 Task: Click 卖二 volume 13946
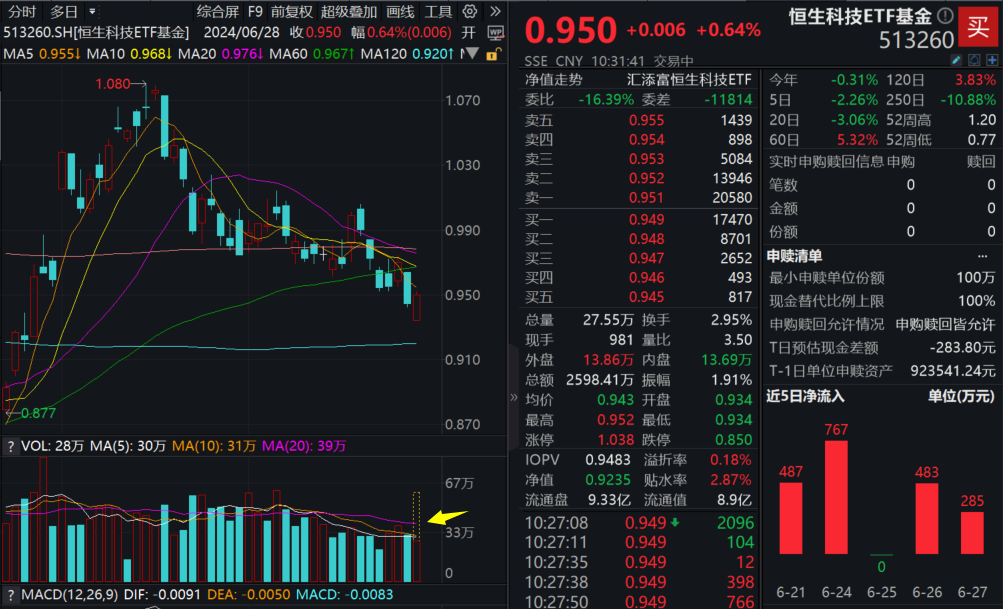[732, 178]
